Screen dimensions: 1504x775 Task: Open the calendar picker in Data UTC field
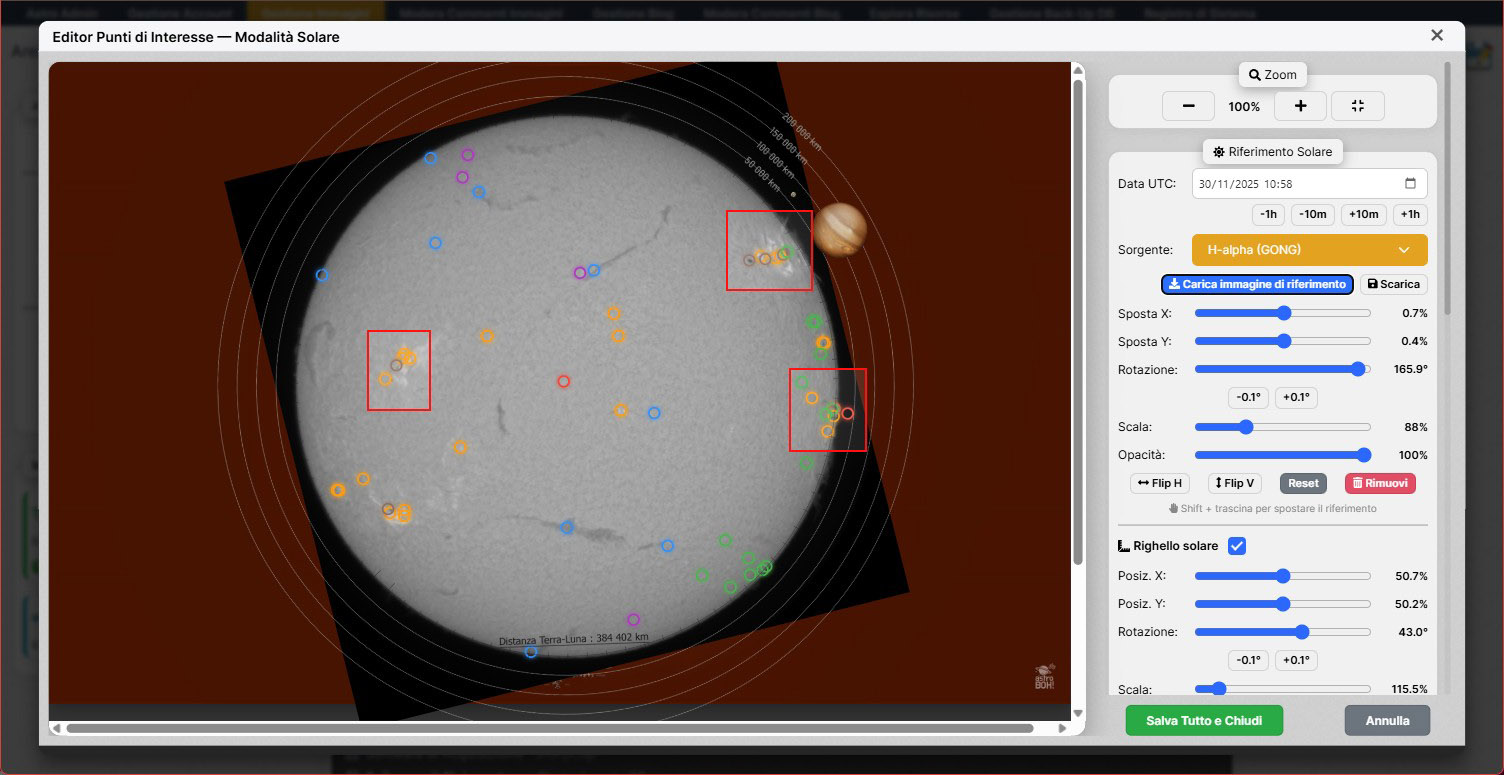(x=1410, y=184)
